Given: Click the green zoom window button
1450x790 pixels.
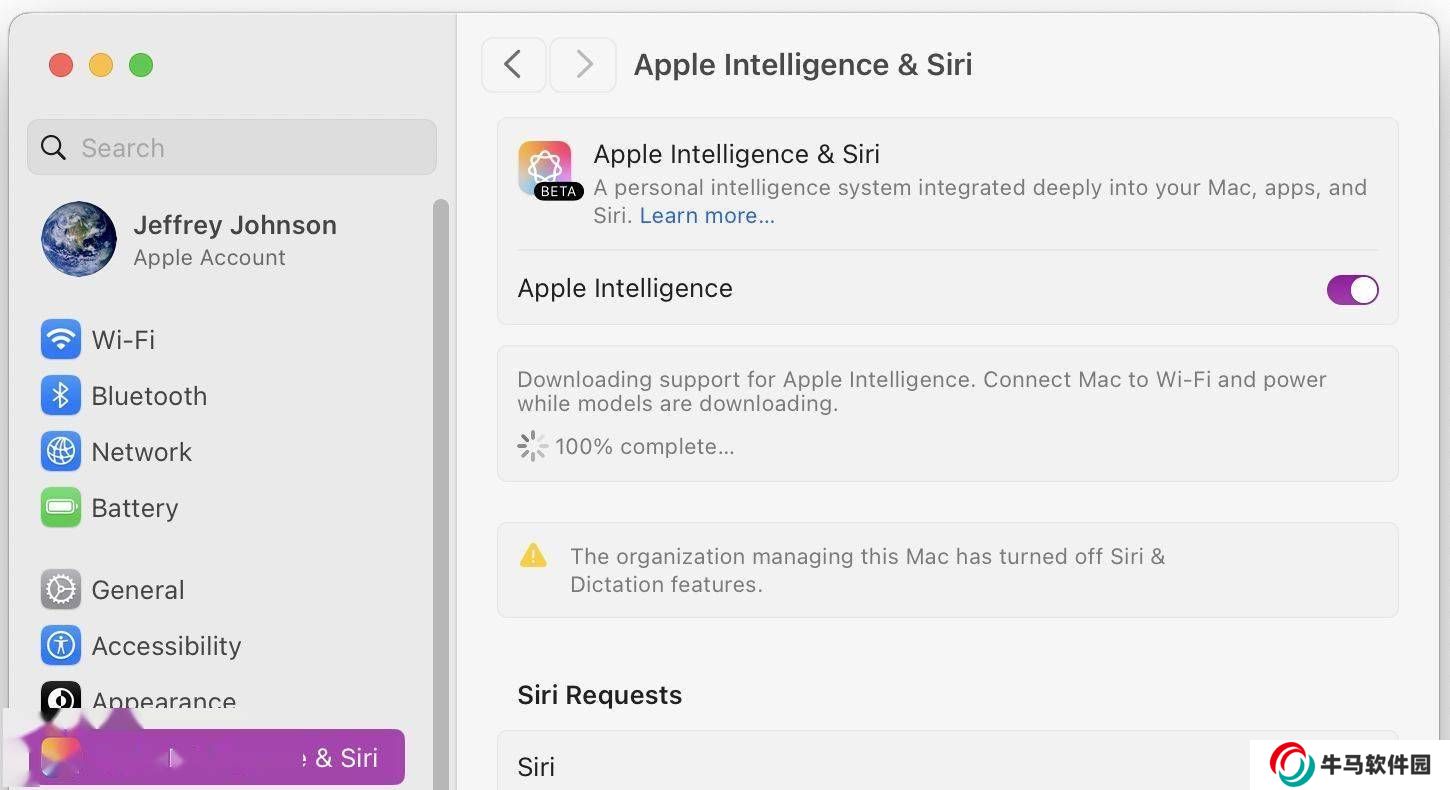Looking at the screenshot, I should point(141,66).
